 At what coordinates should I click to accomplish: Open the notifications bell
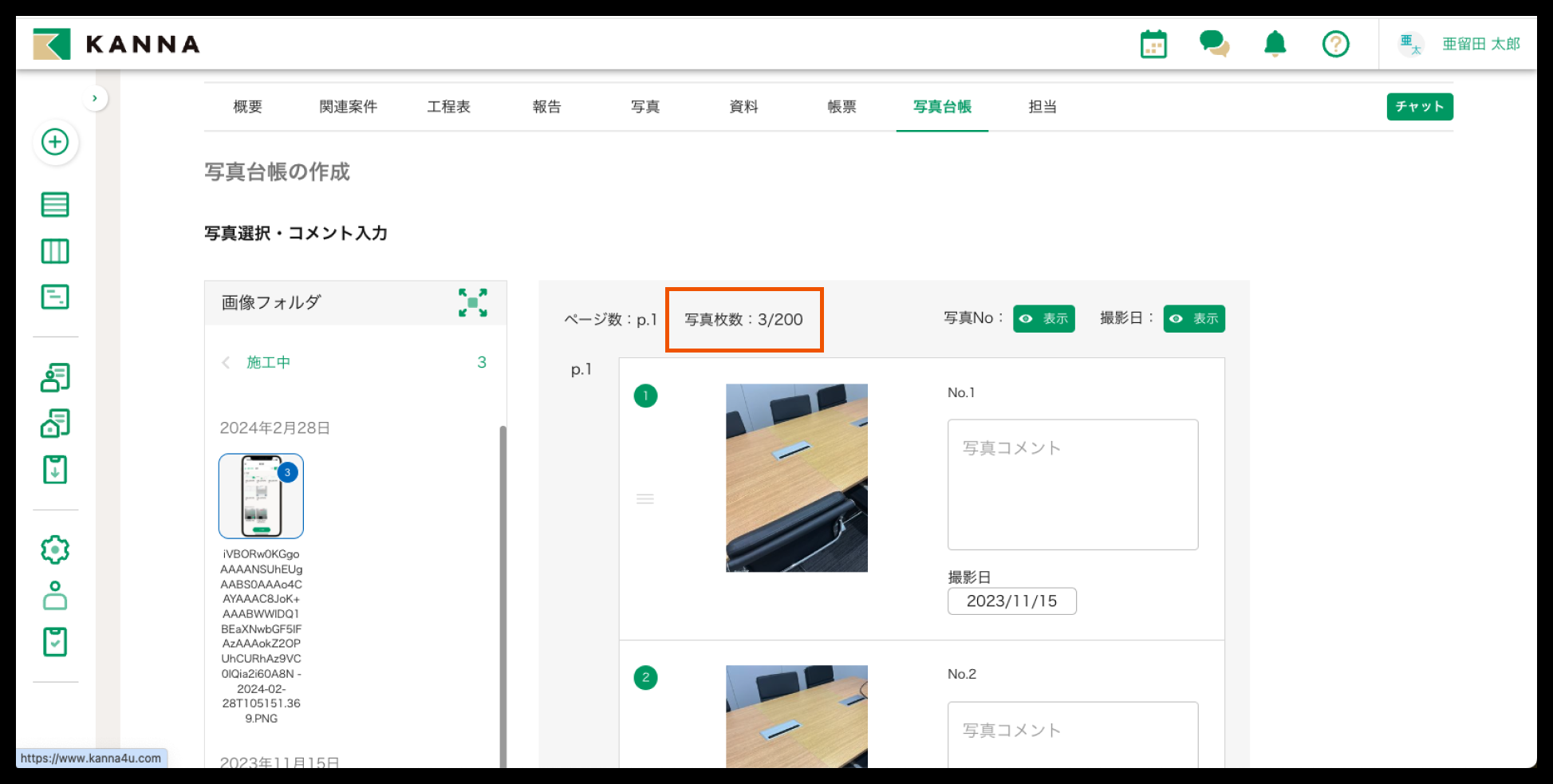click(x=1275, y=43)
